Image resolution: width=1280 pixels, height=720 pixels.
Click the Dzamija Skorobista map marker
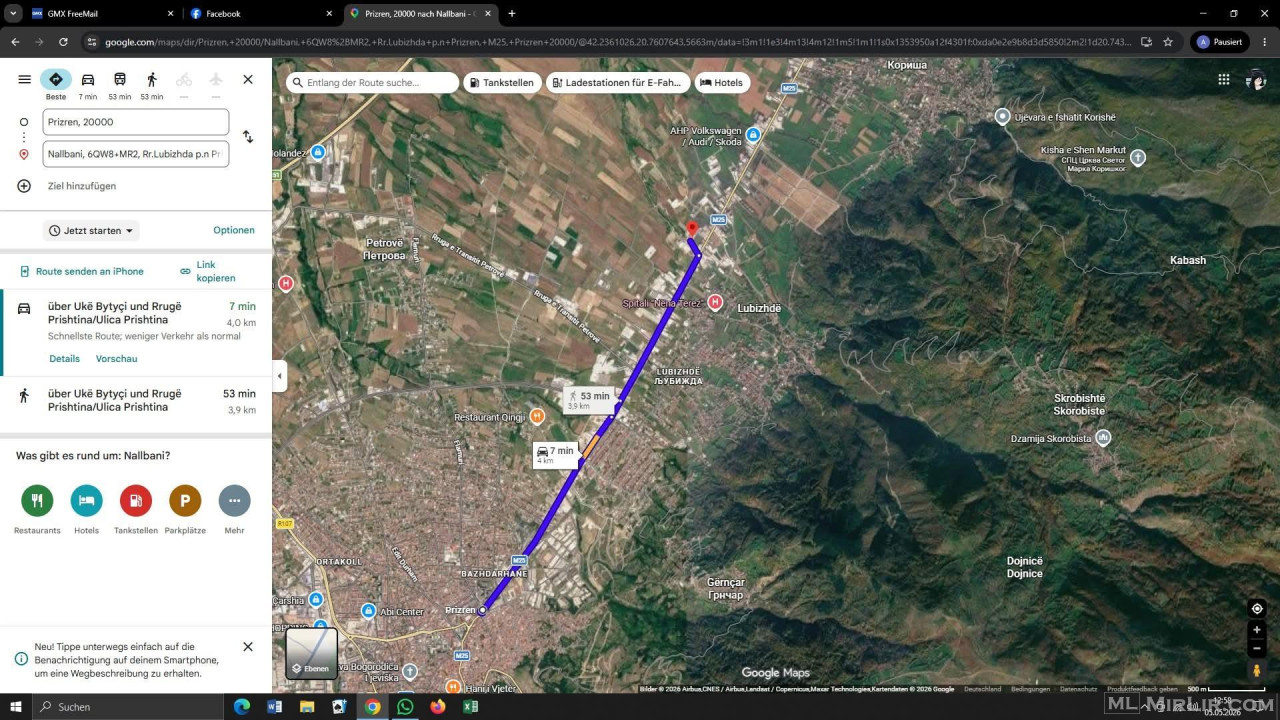click(1103, 437)
